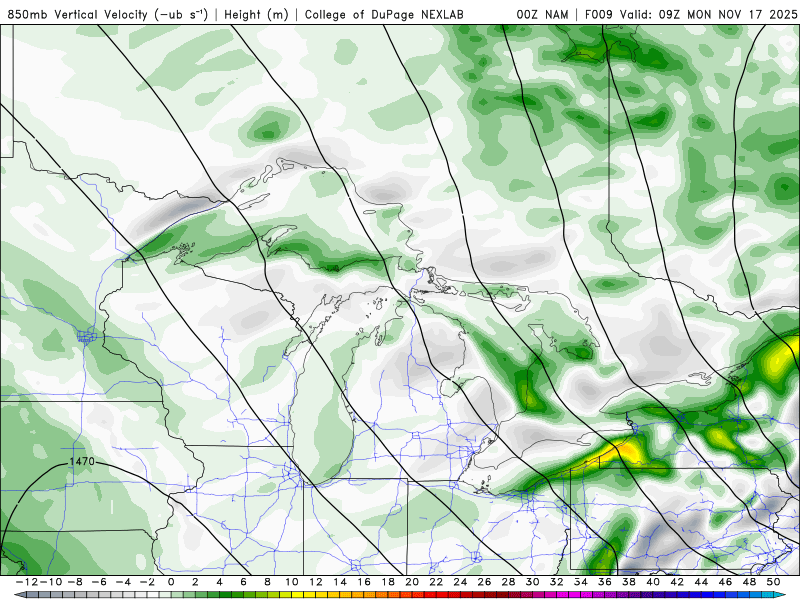800x600 pixels.
Task: Click the '-10' color scale label
Action: tap(50, 582)
